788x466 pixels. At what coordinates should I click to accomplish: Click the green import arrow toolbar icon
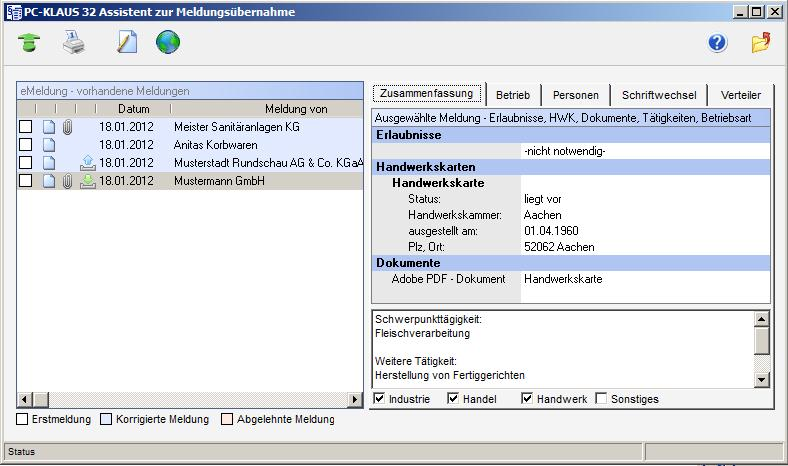[31, 43]
